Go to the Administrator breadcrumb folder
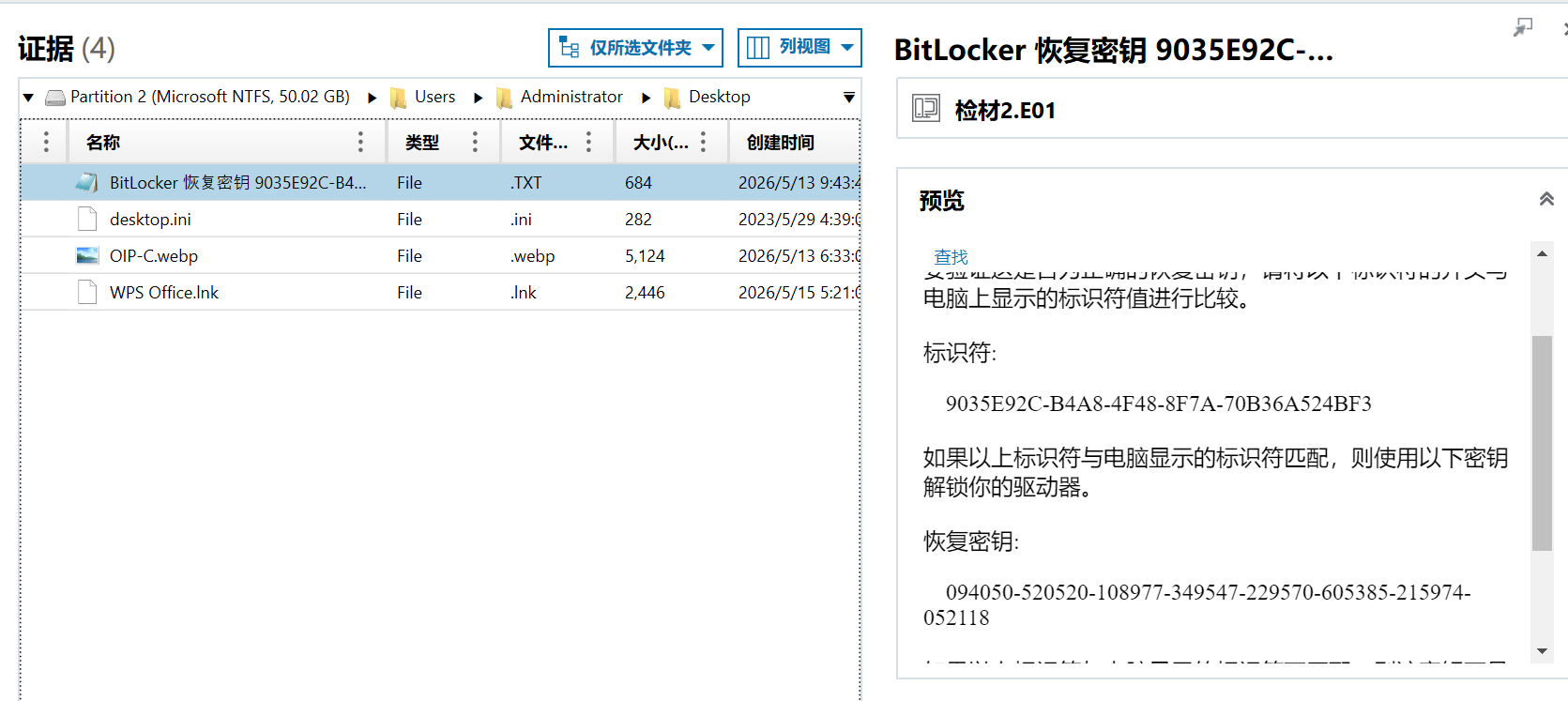The width and height of the screenshot is (1568, 701). coord(571,97)
